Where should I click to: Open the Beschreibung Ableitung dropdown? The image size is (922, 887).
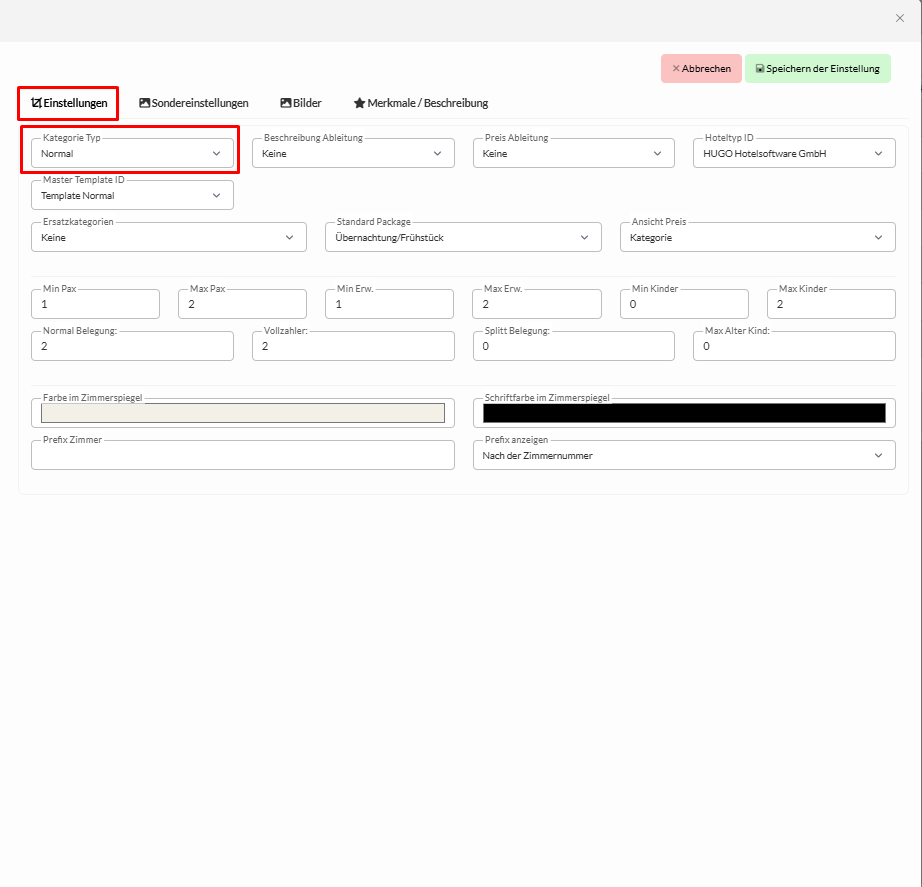(353, 154)
